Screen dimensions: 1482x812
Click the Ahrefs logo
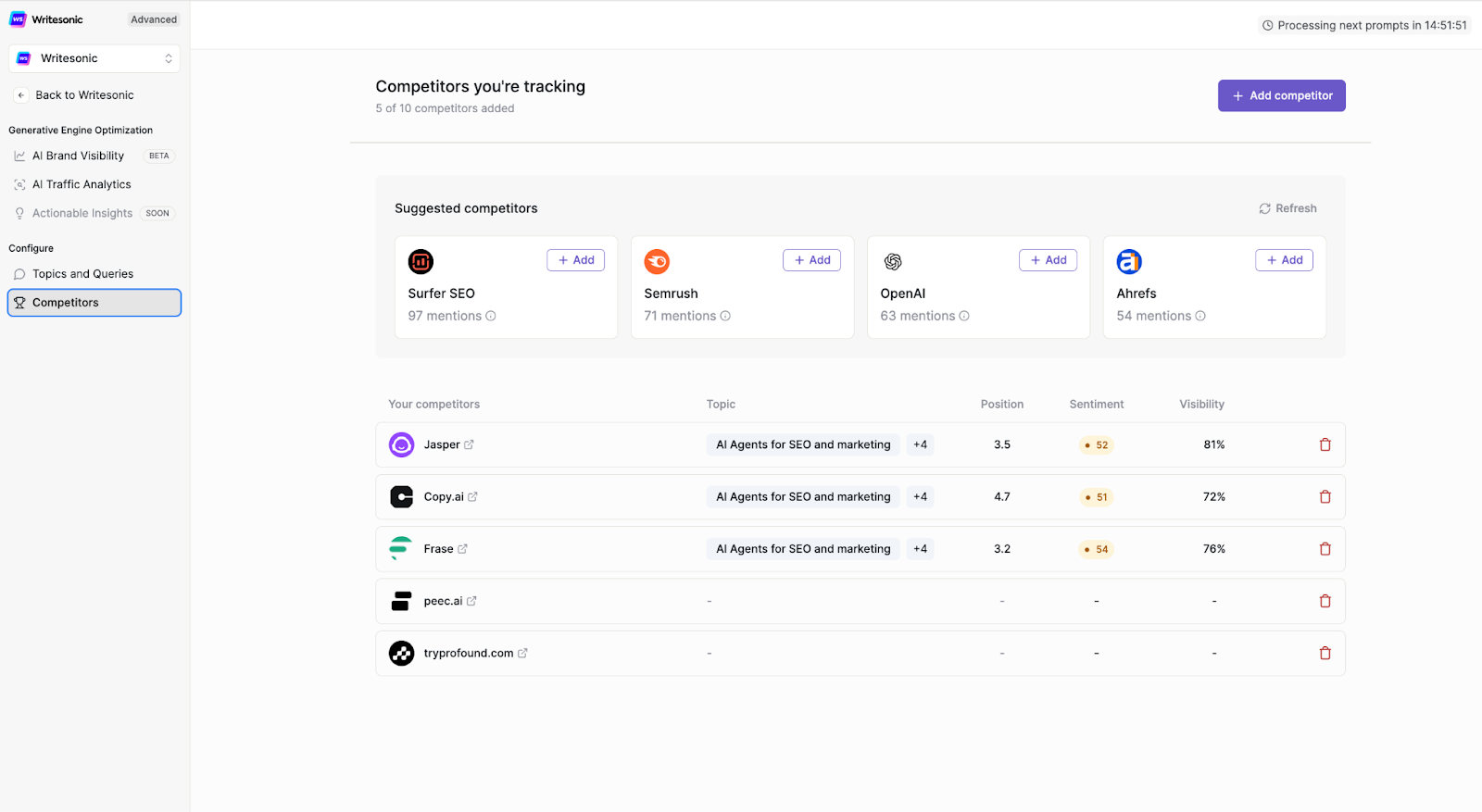pyautogui.click(x=1129, y=262)
